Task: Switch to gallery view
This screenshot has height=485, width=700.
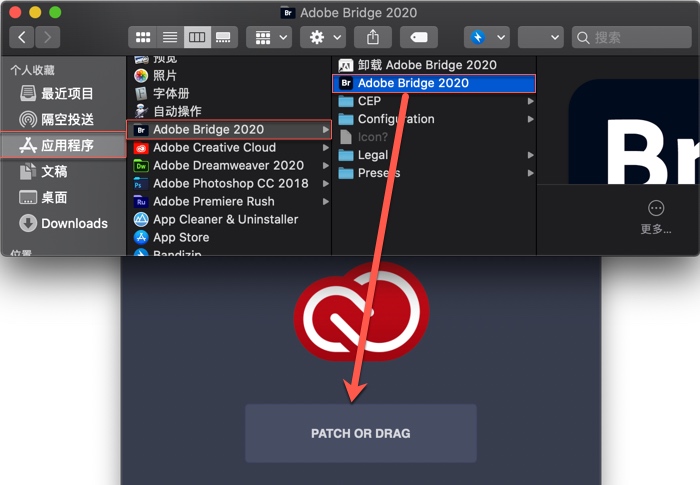Action: [224, 37]
